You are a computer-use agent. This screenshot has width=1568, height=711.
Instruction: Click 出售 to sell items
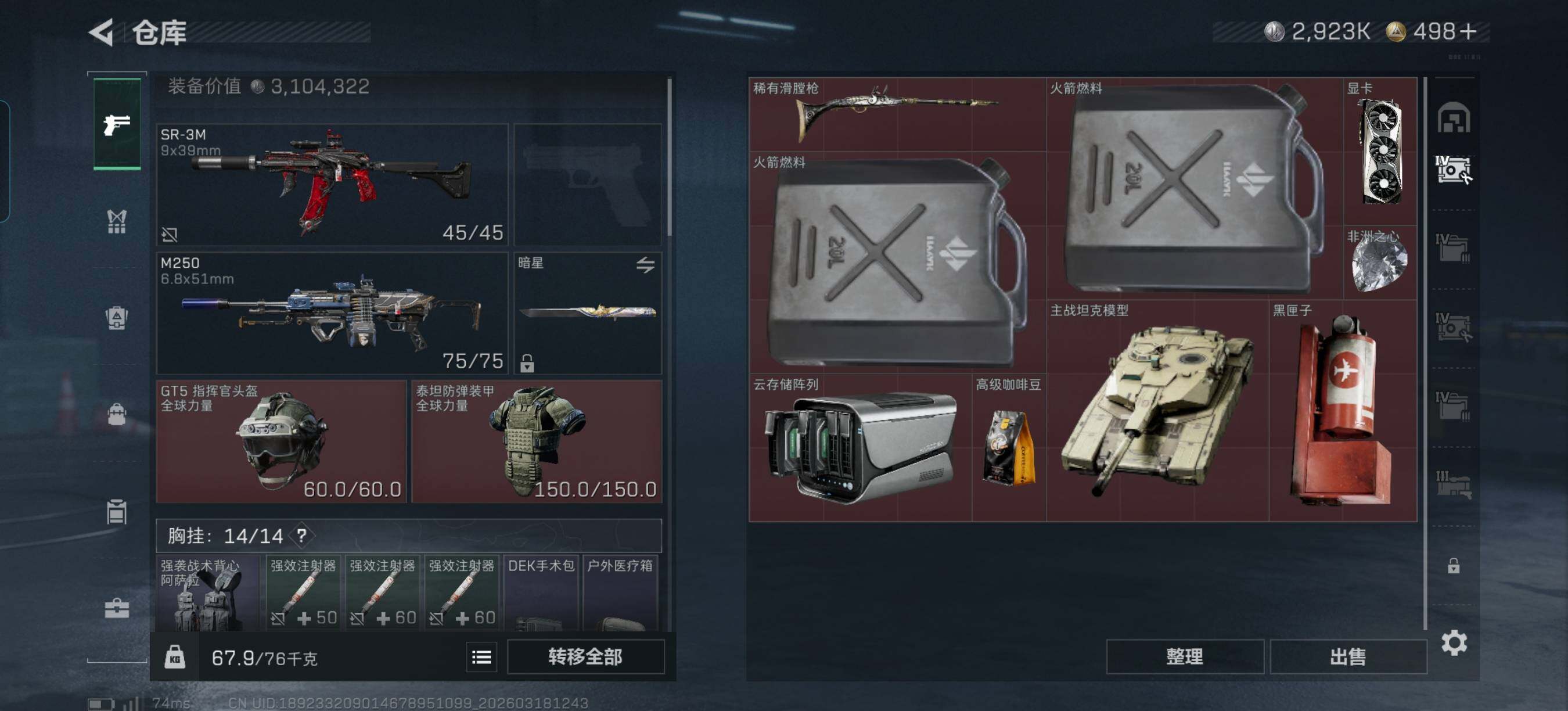click(1348, 656)
